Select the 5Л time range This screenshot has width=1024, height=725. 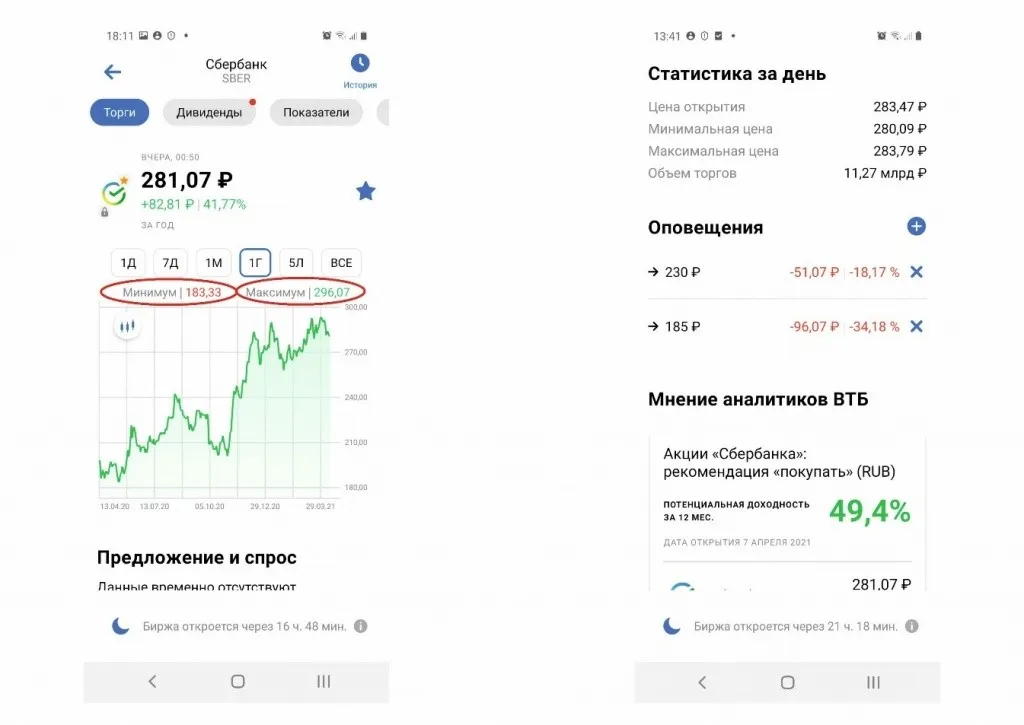[297, 263]
